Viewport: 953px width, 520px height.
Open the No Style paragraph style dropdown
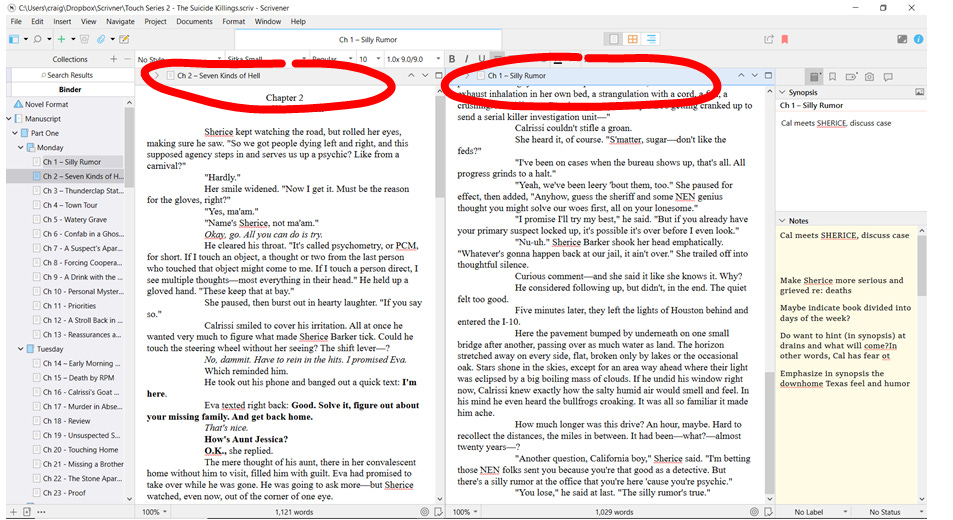click(179, 59)
